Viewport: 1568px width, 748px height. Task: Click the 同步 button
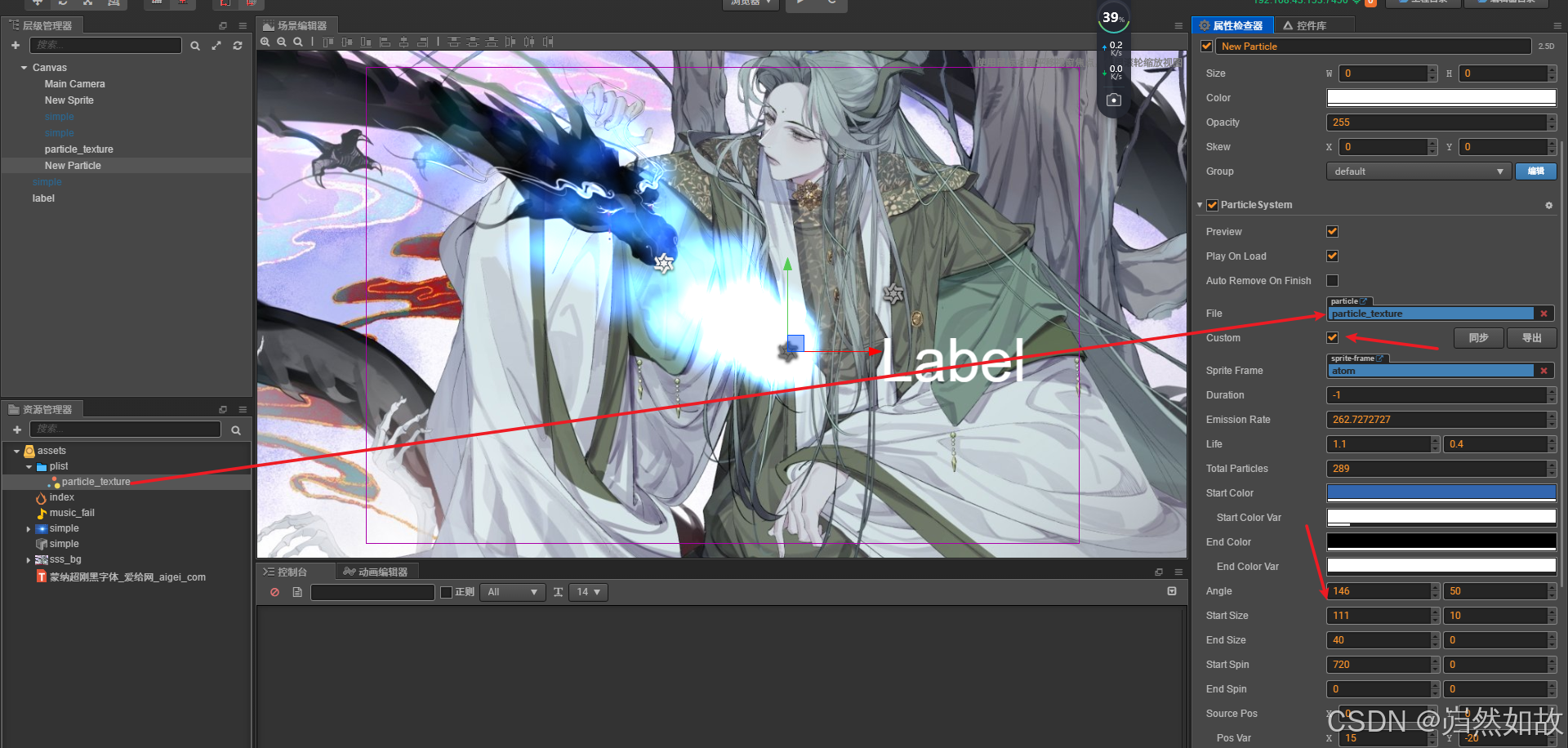(1479, 338)
